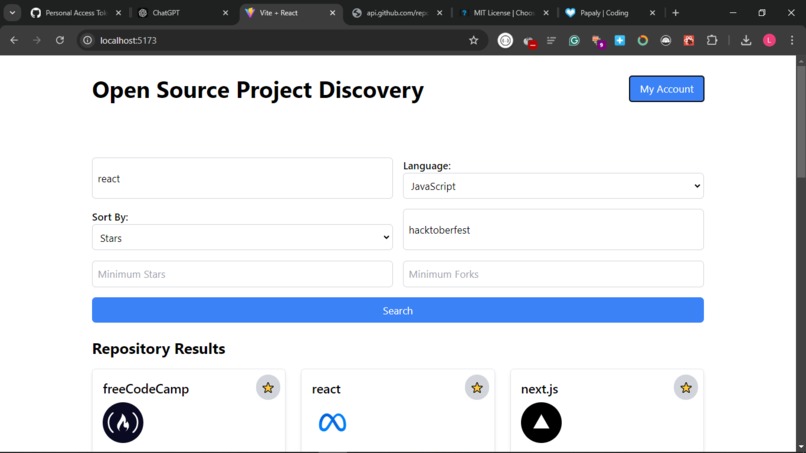Star the freeCodeCamp repository card
The height and width of the screenshot is (453, 806).
(268, 388)
